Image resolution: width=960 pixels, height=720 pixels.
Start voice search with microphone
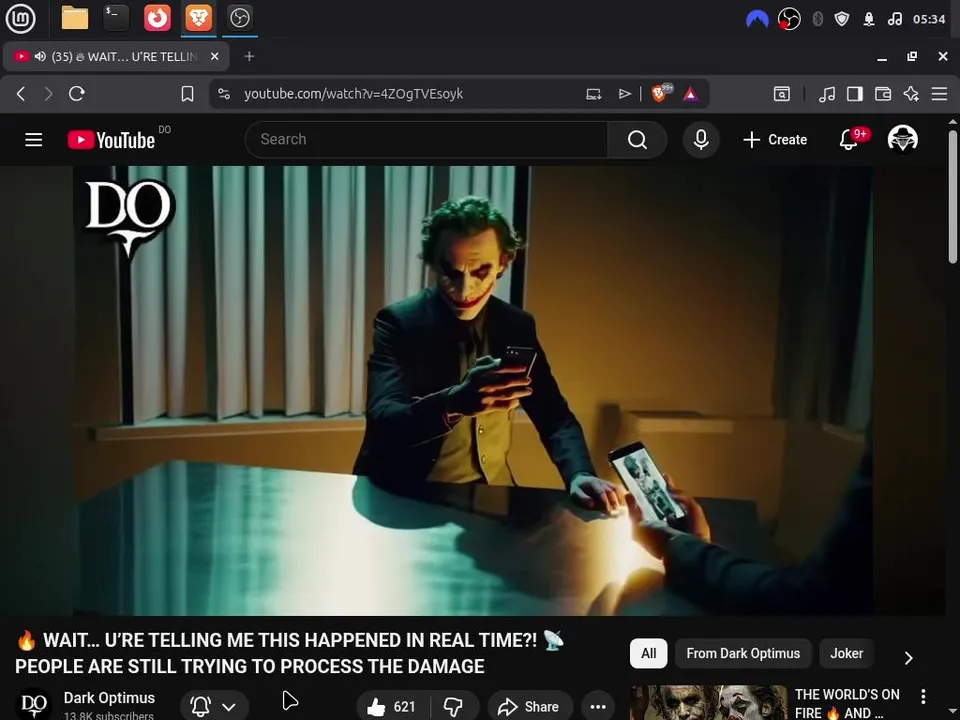[701, 140]
